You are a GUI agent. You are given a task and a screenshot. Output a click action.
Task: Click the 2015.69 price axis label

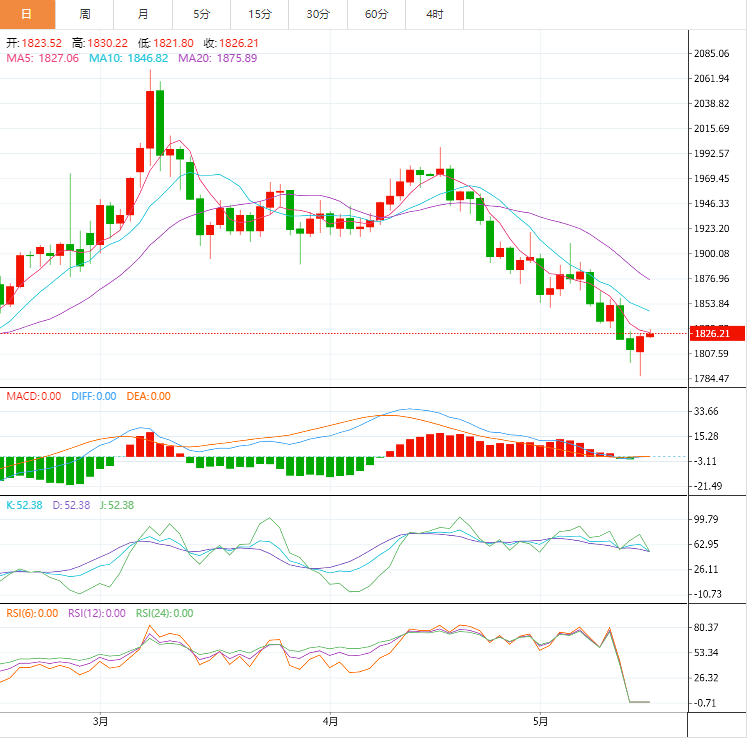pyautogui.click(x=712, y=129)
